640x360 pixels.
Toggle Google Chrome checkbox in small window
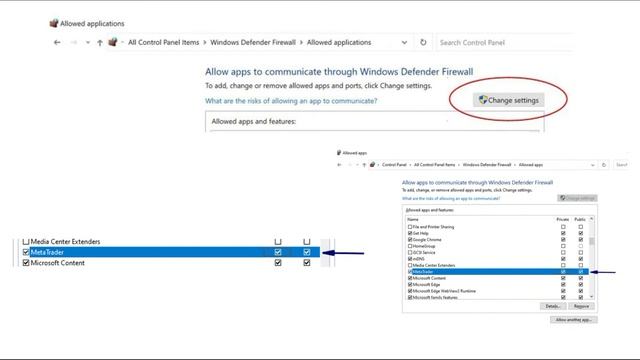pos(410,240)
